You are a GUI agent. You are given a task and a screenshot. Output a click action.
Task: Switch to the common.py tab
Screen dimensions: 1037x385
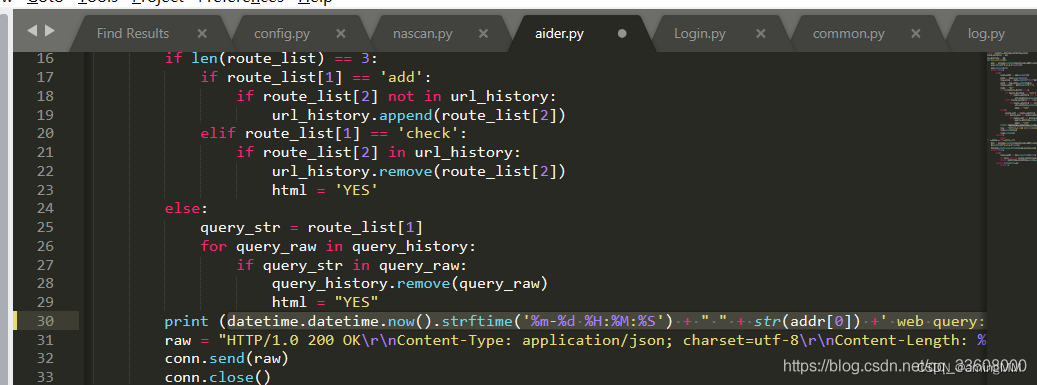[849, 34]
